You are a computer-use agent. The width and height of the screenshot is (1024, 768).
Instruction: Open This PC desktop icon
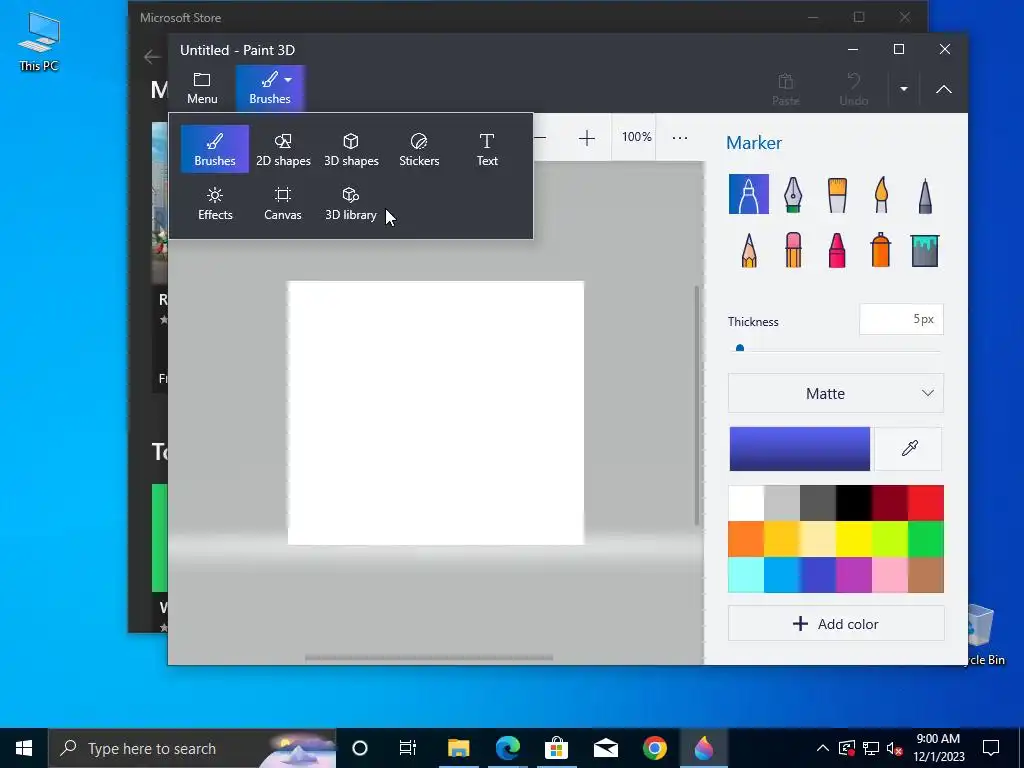pyautogui.click(x=39, y=42)
